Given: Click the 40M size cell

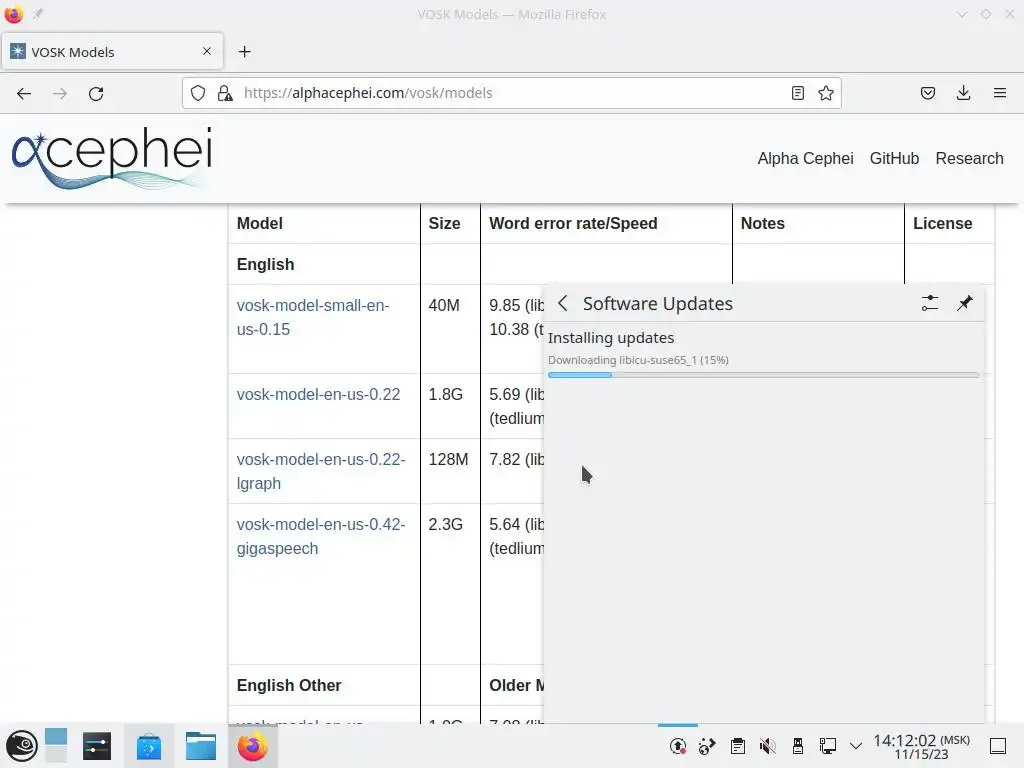Looking at the screenshot, I should (444, 306).
